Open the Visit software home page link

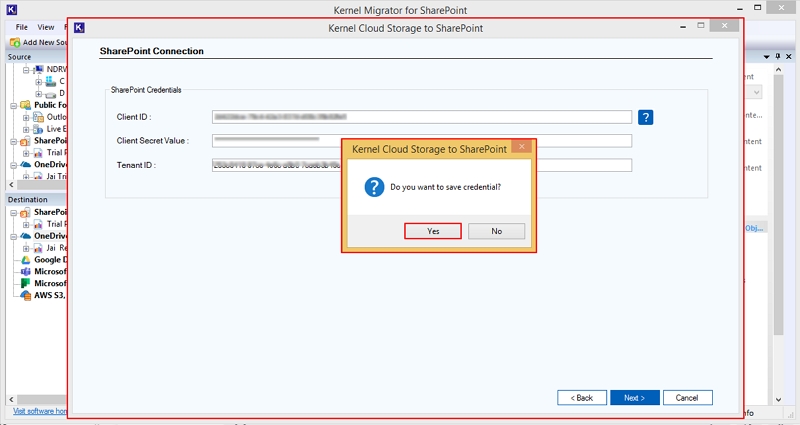click(x=40, y=411)
